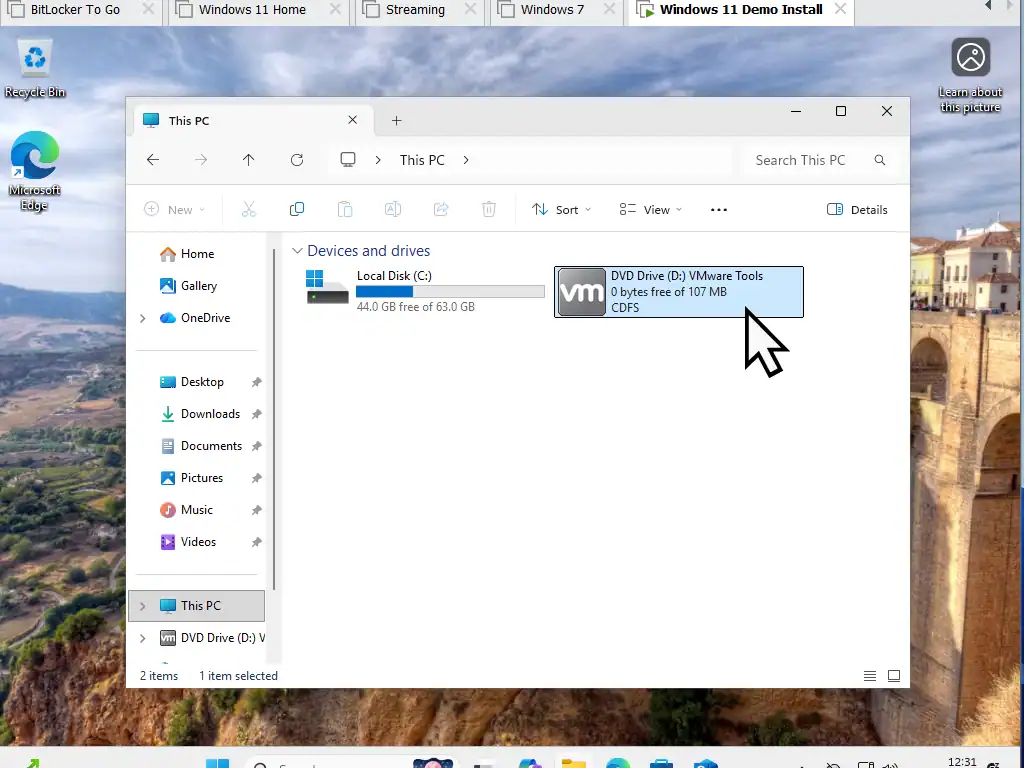Open the See more ellipsis menu
1024x768 pixels.
(718, 209)
